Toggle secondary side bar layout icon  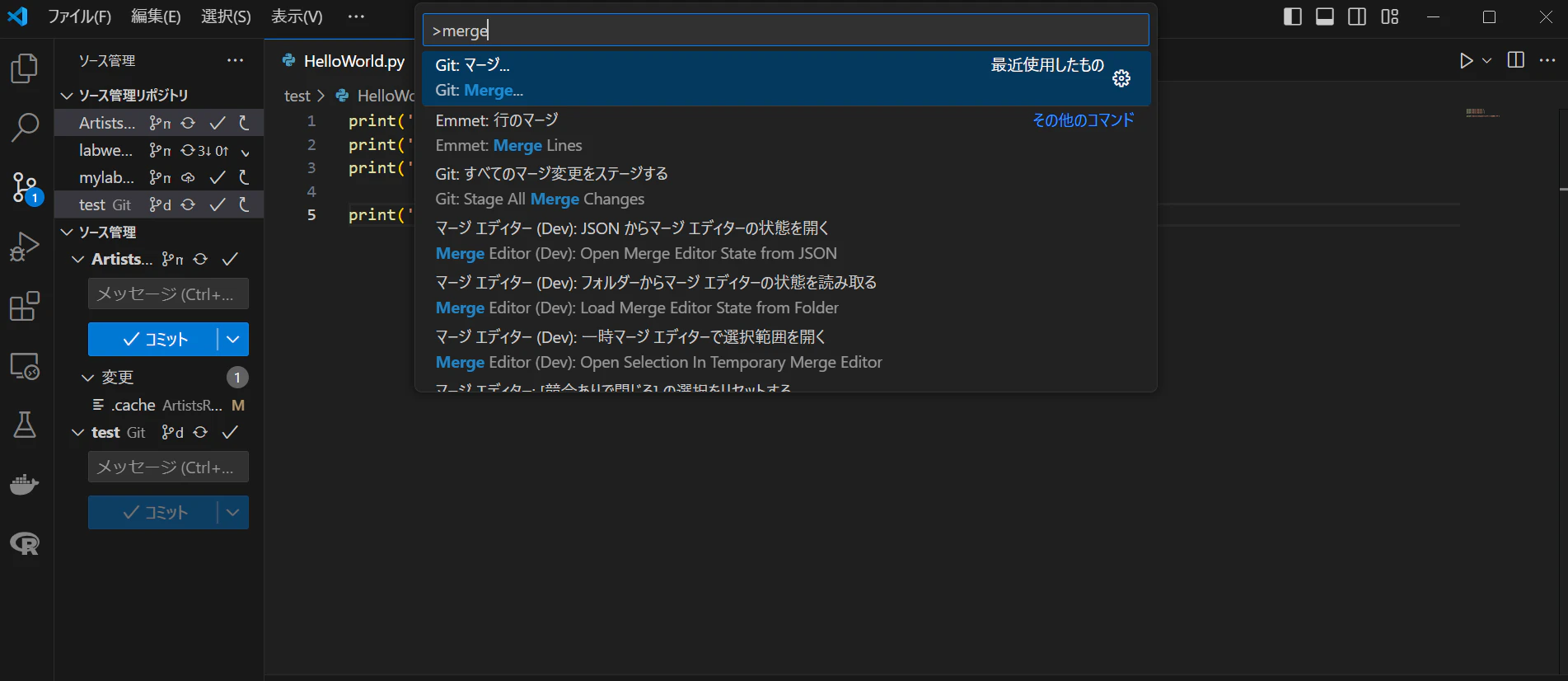coord(1357,16)
